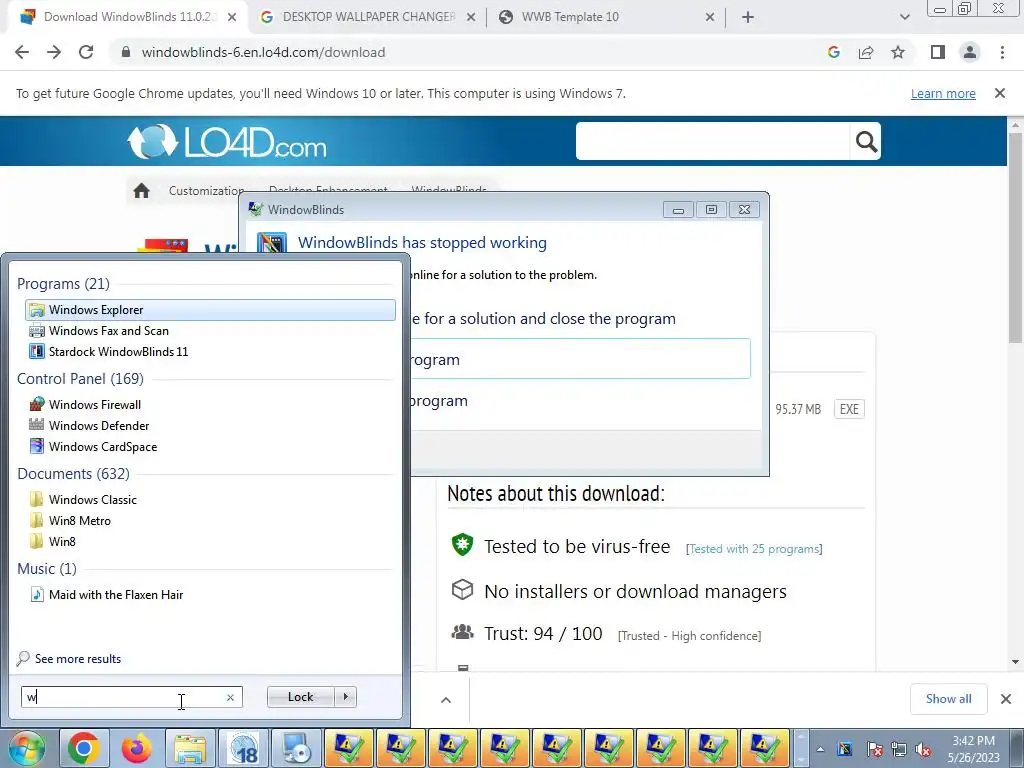Image resolution: width=1024 pixels, height=768 pixels.
Task: Open the network tray icon
Action: point(899,750)
